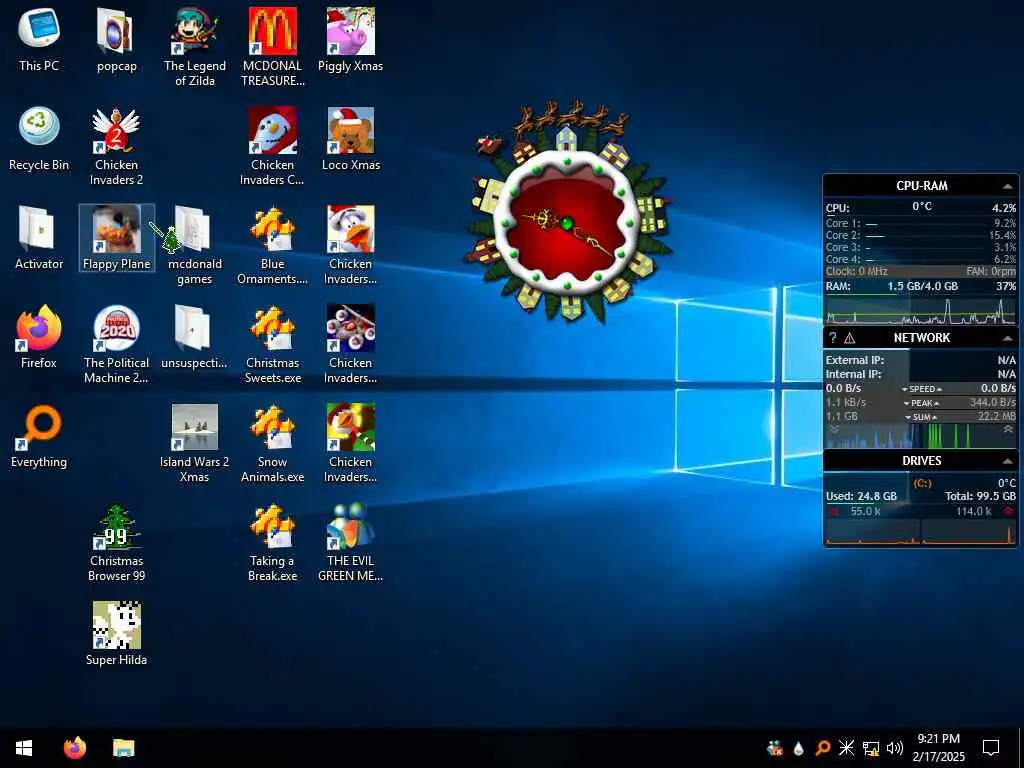1024x768 pixels.
Task: Launch Chicken Invaders icon with Santa-hat chicken
Action: [351, 246]
